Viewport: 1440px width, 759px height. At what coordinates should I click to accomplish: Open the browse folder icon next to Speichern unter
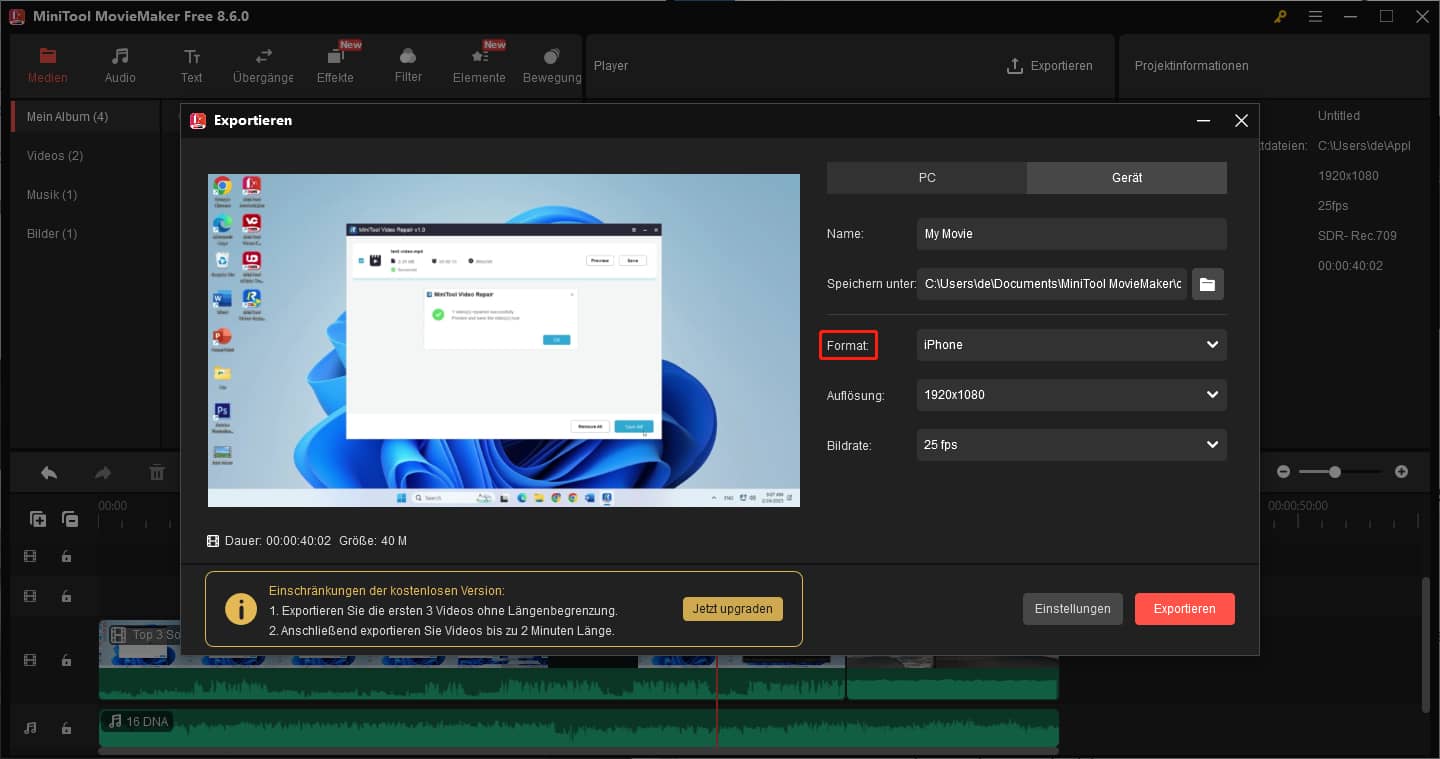pos(1207,284)
